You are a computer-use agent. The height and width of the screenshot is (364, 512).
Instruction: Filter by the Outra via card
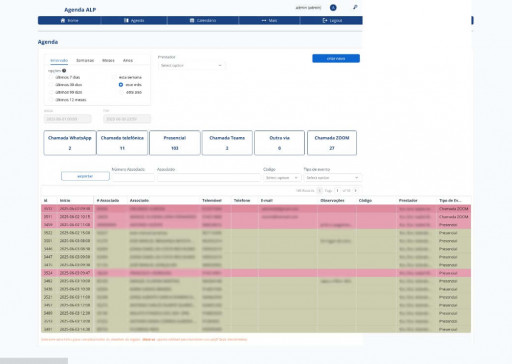279,143
